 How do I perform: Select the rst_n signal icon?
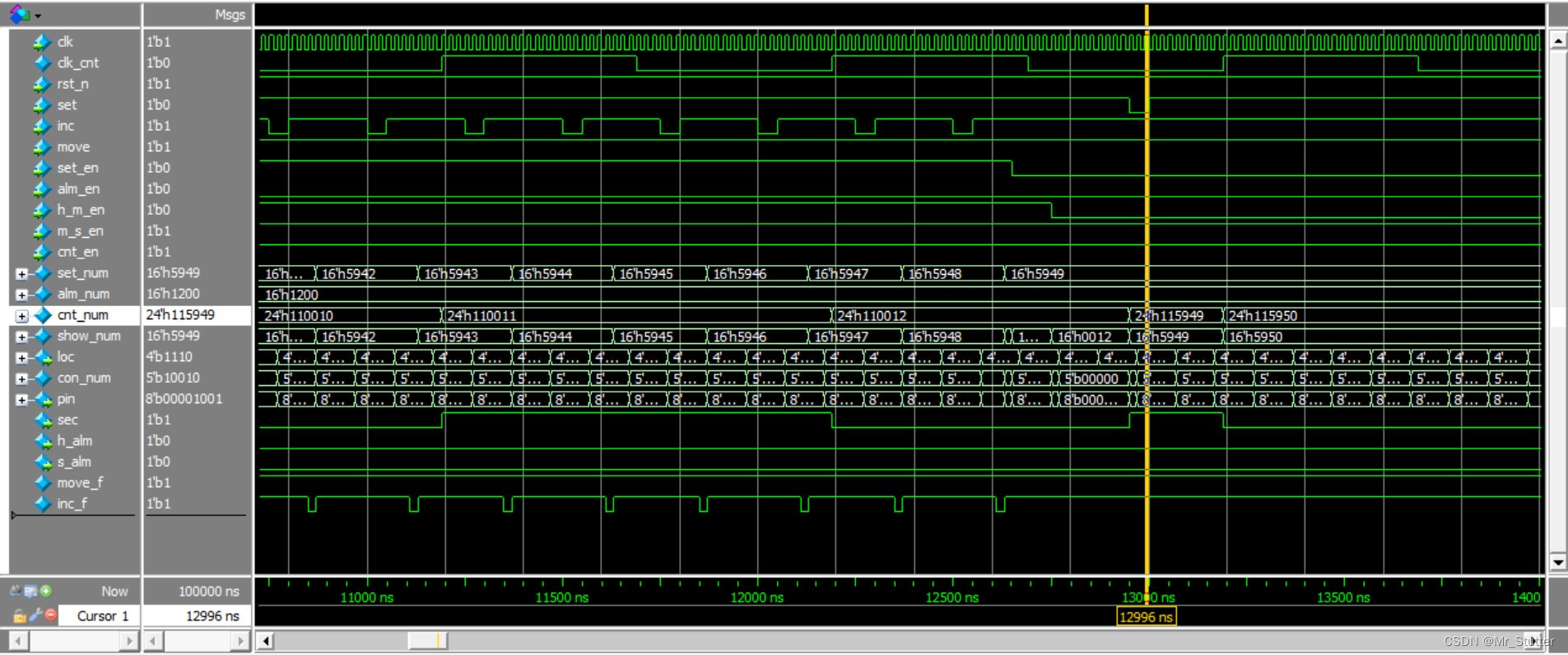42,84
